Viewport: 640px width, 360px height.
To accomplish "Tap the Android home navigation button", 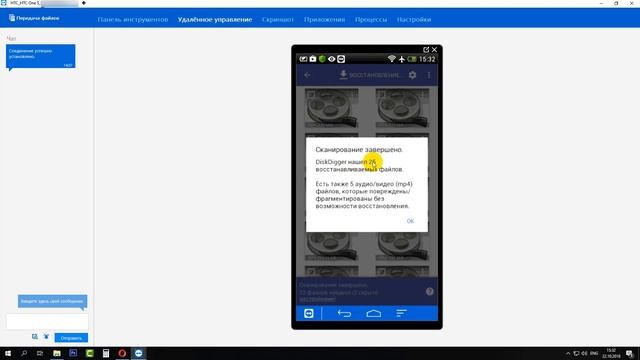I will click(373, 313).
